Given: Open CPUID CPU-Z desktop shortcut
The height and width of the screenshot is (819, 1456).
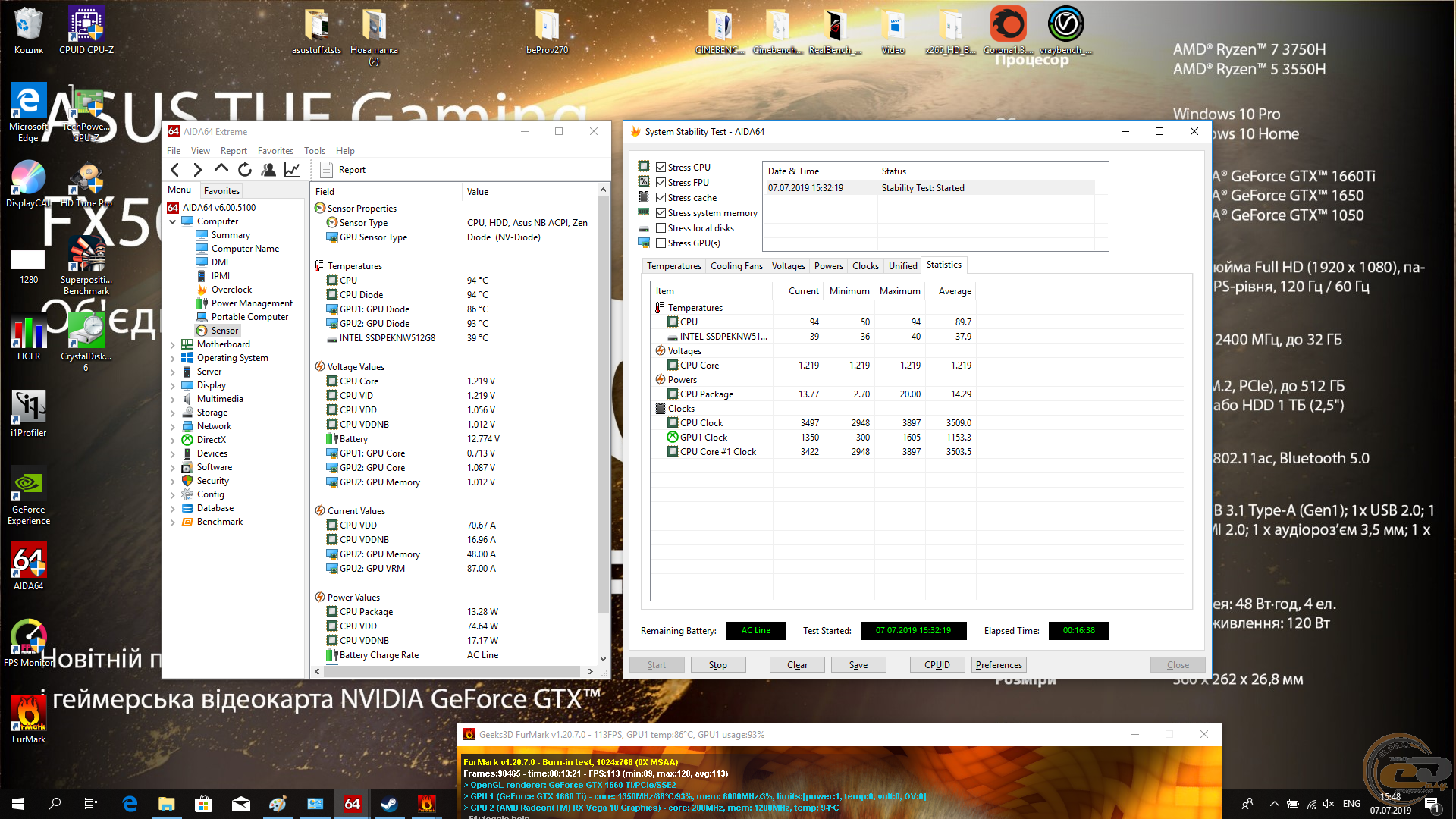Looking at the screenshot, I should pyautogui.click(x=86, y=30).
